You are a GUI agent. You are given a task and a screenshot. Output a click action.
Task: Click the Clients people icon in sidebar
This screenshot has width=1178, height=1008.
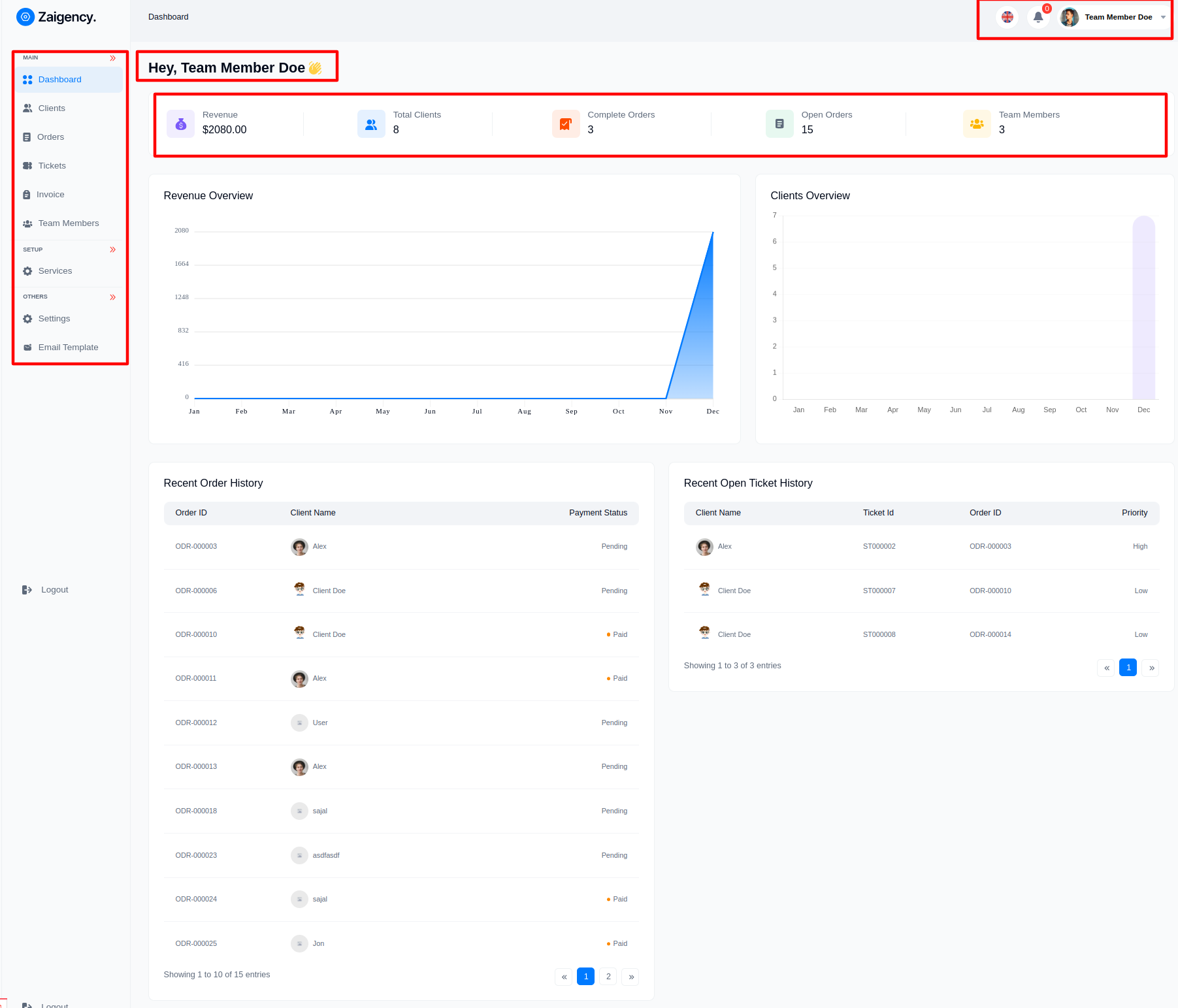[x=27, y=108]
